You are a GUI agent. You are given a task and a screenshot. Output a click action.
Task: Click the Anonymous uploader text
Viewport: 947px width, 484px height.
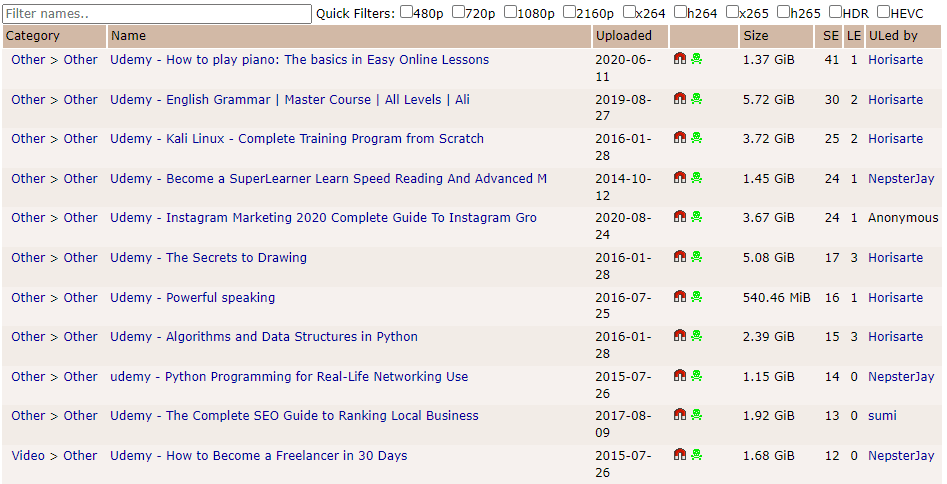pos(904,218)
